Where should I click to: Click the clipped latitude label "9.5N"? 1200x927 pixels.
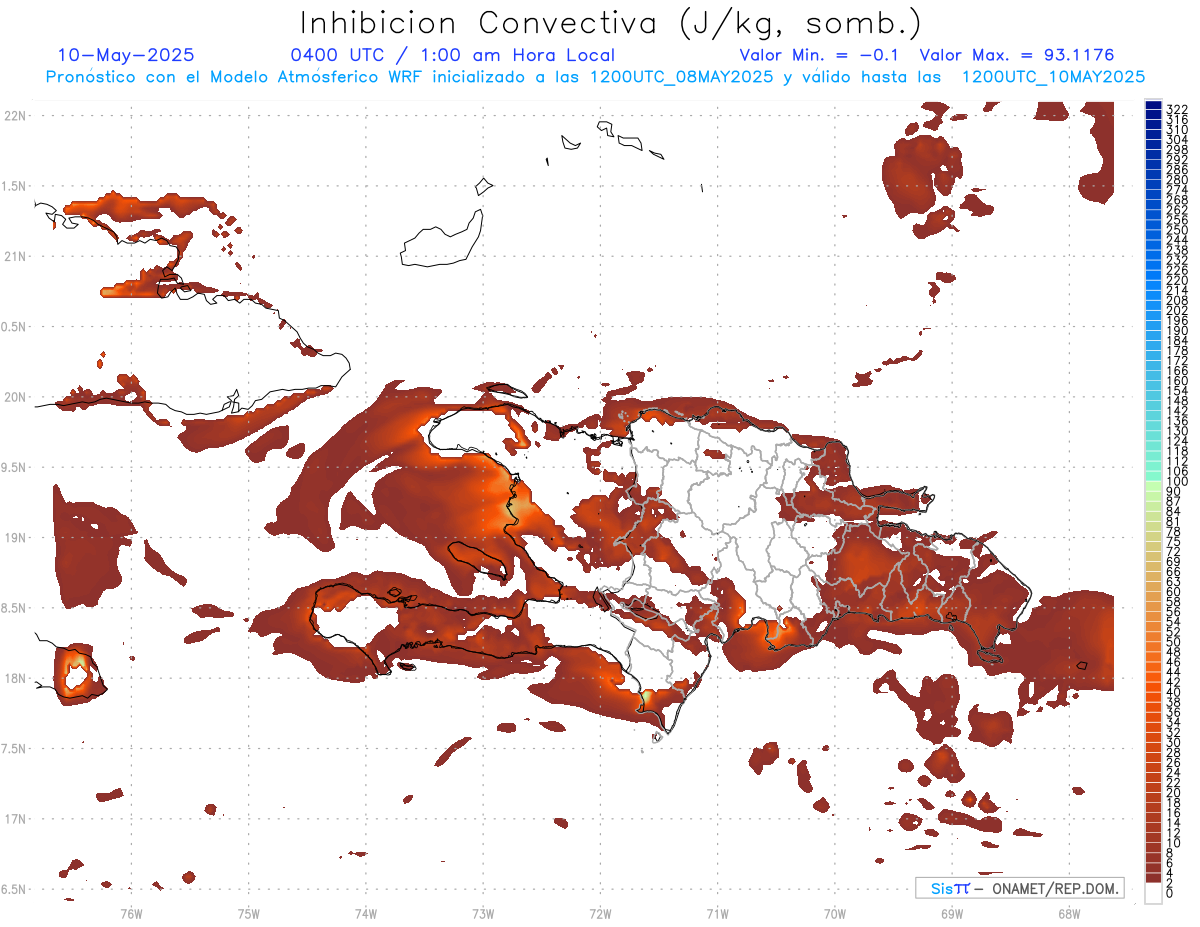coord(14,468)
